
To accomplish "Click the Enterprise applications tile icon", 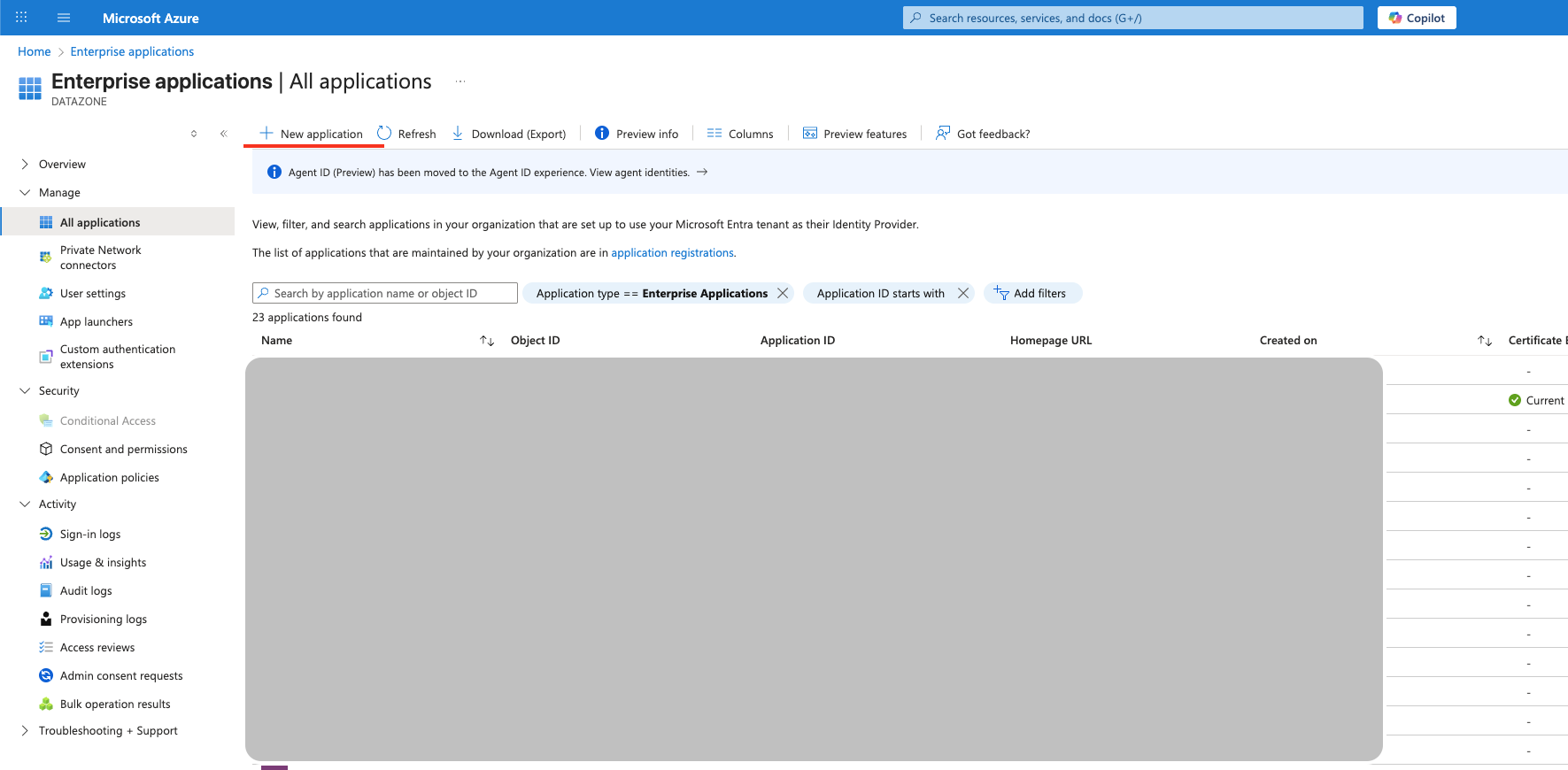I will coord(30,89).
